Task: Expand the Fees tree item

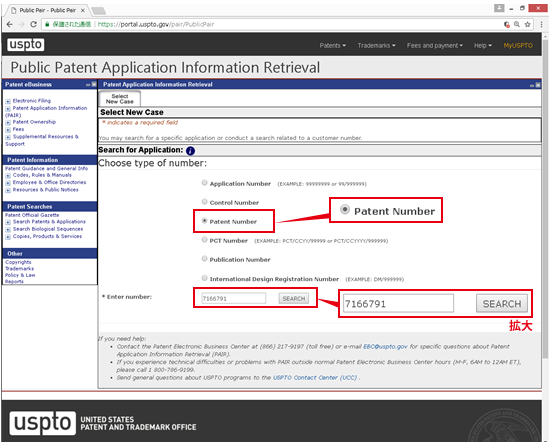Action: click(x=8, y=130)
